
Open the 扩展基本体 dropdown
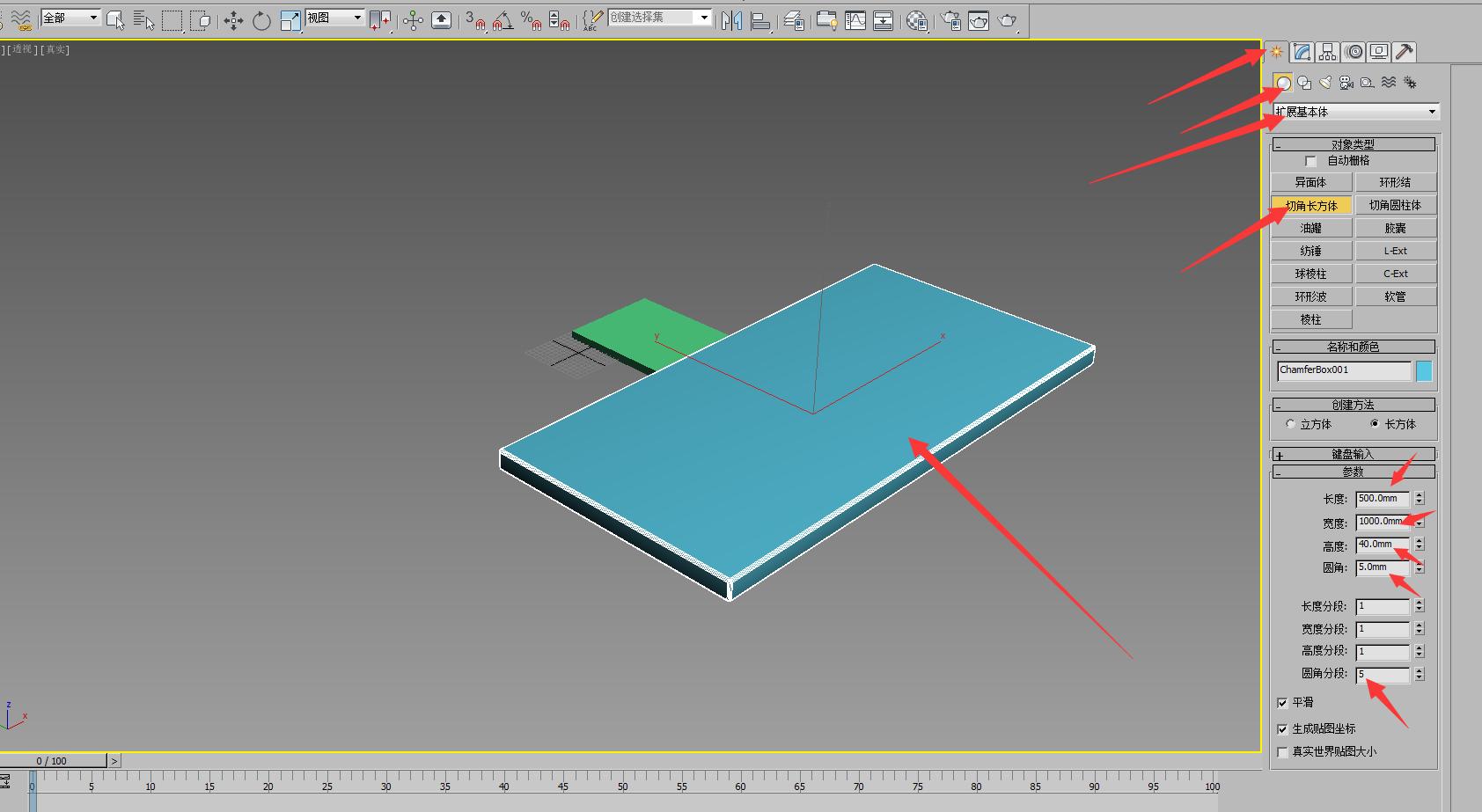(1355, 112)
